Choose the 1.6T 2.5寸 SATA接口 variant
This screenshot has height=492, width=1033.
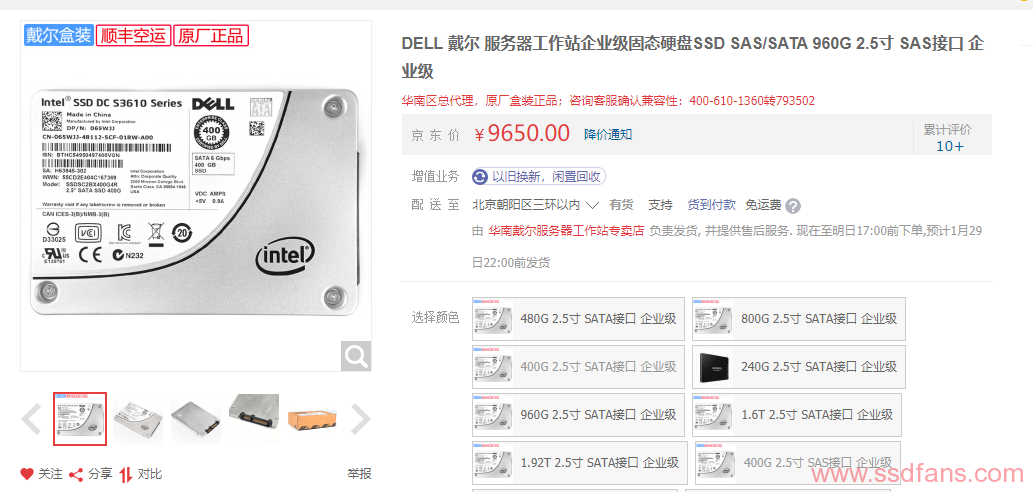796,415
